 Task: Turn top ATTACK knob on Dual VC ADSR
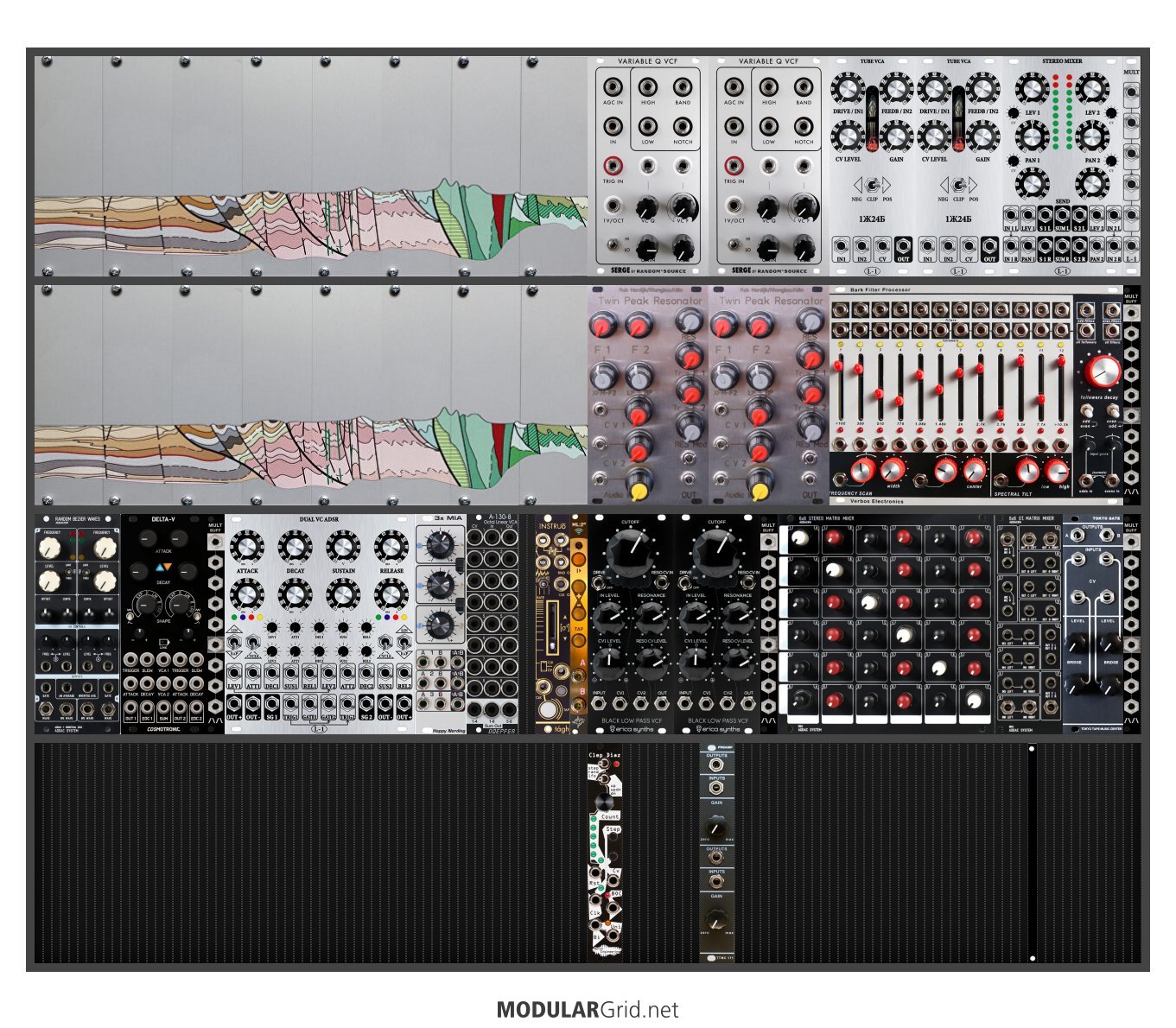coord(247,549)
